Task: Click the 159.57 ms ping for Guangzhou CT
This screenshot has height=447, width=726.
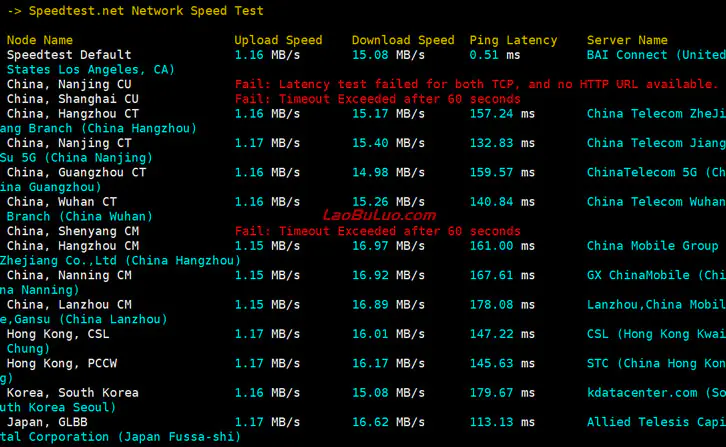Action: [x=502, y=172]
